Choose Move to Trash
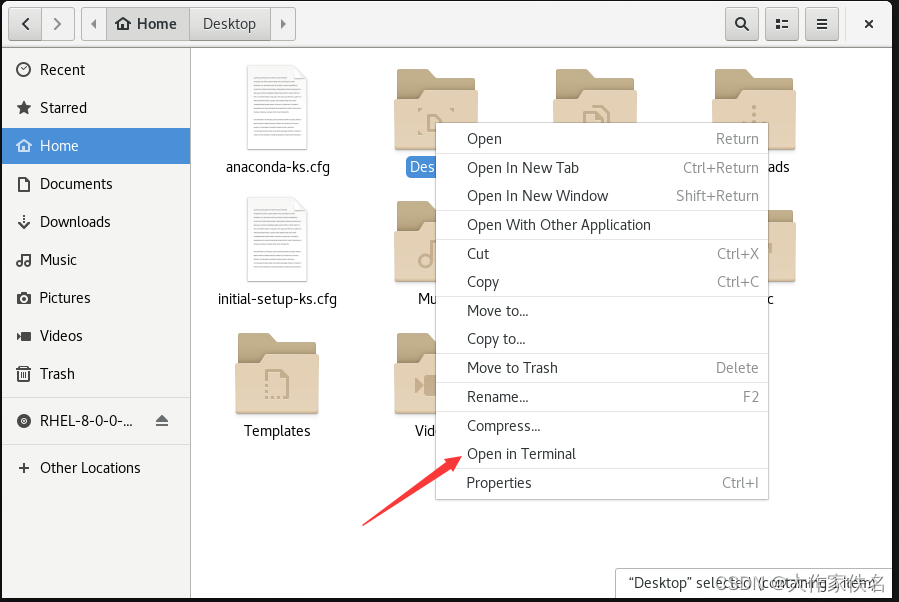The image size is (899, 602). (602, 368)
